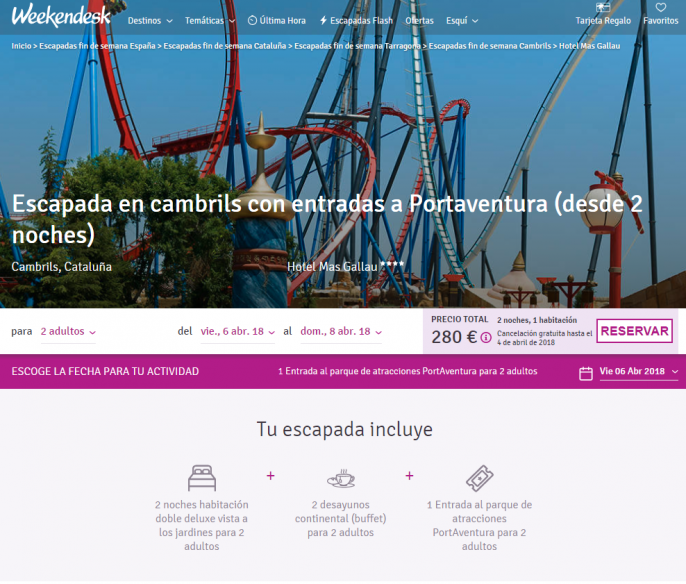
Task: Open the Última Hora menu item
Action: (277, 20)
